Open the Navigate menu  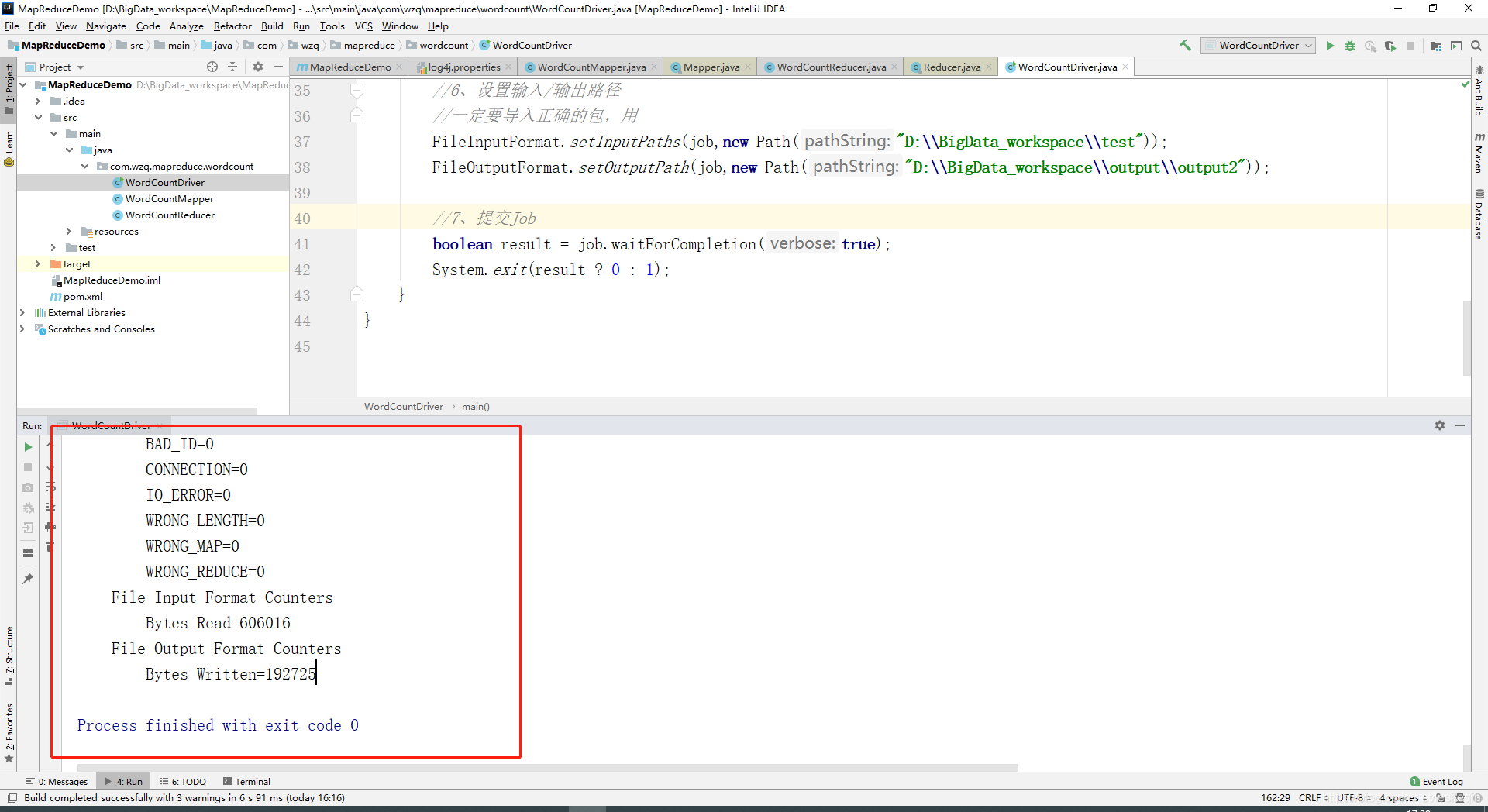[105, 26]
